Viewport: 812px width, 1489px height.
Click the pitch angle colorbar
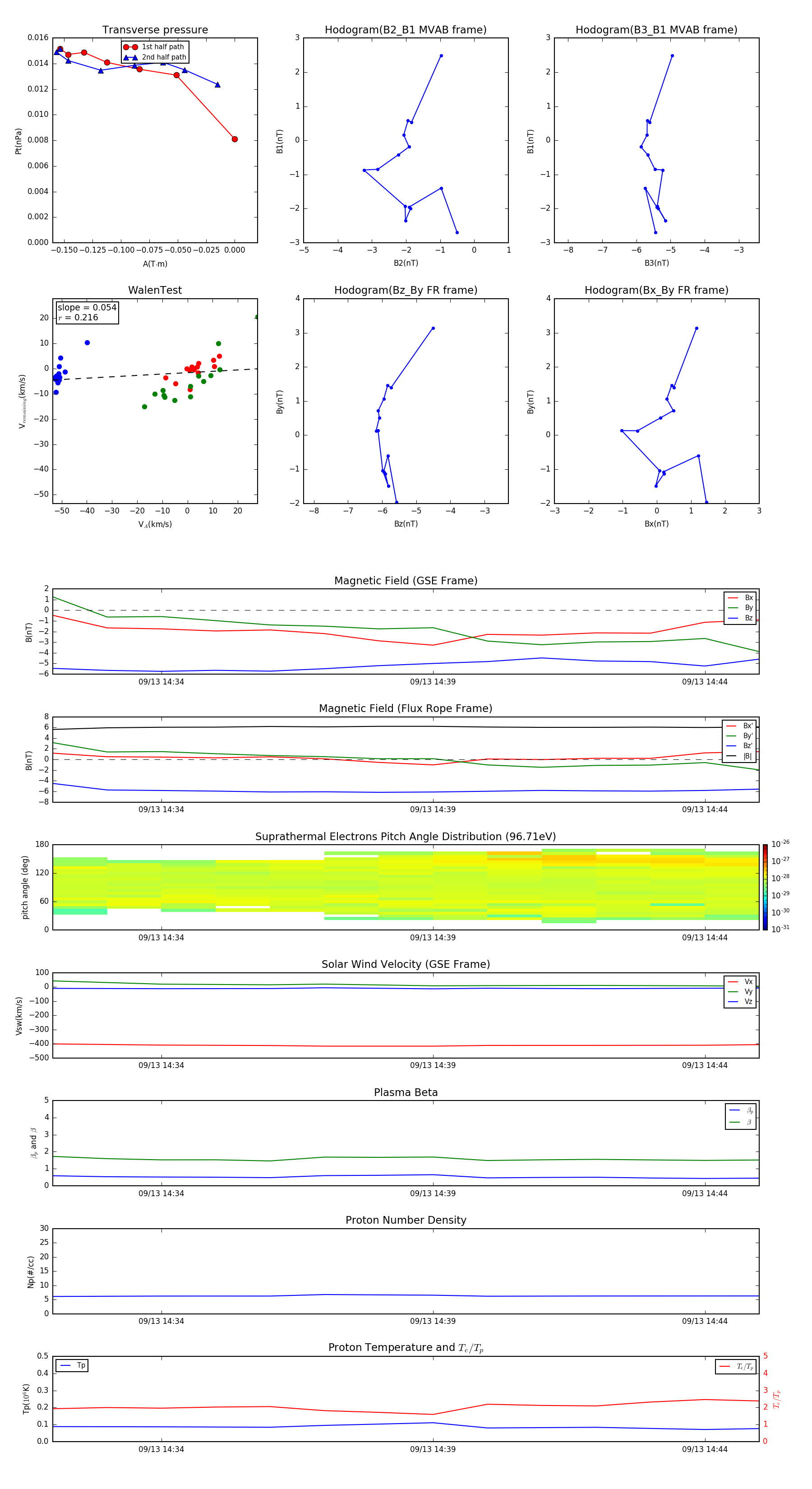pos(765,887)
